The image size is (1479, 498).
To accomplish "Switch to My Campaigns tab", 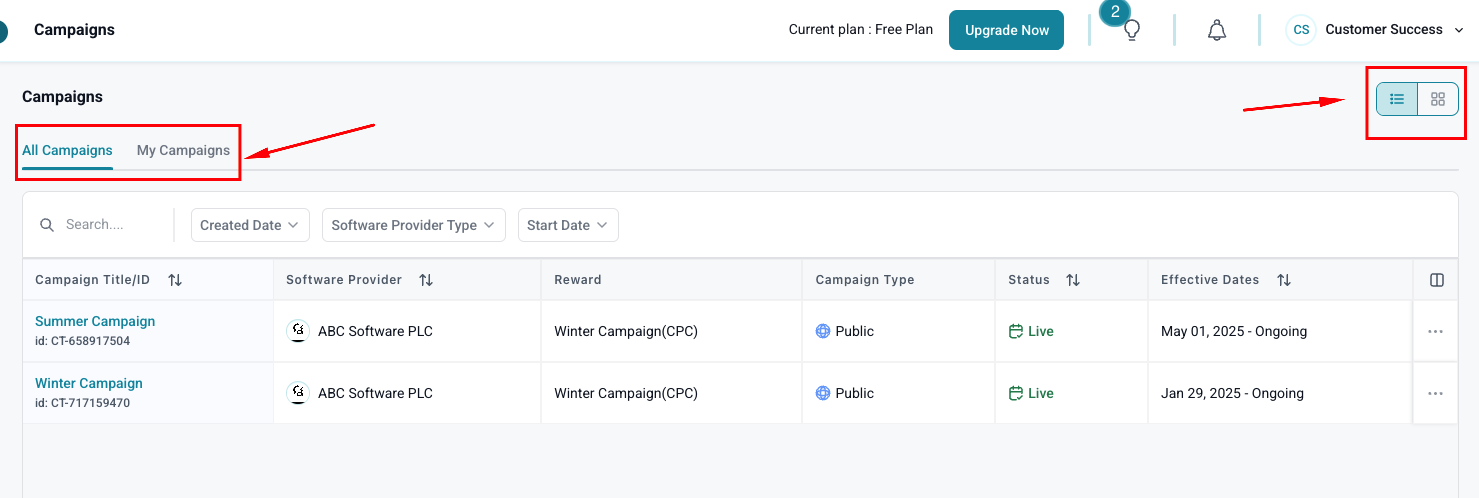I will [x=183, y=150].
